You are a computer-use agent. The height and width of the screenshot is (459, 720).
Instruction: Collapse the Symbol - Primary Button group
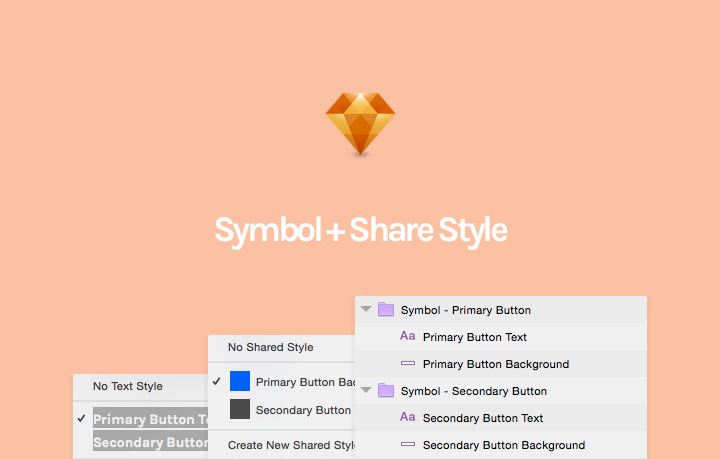366,309
